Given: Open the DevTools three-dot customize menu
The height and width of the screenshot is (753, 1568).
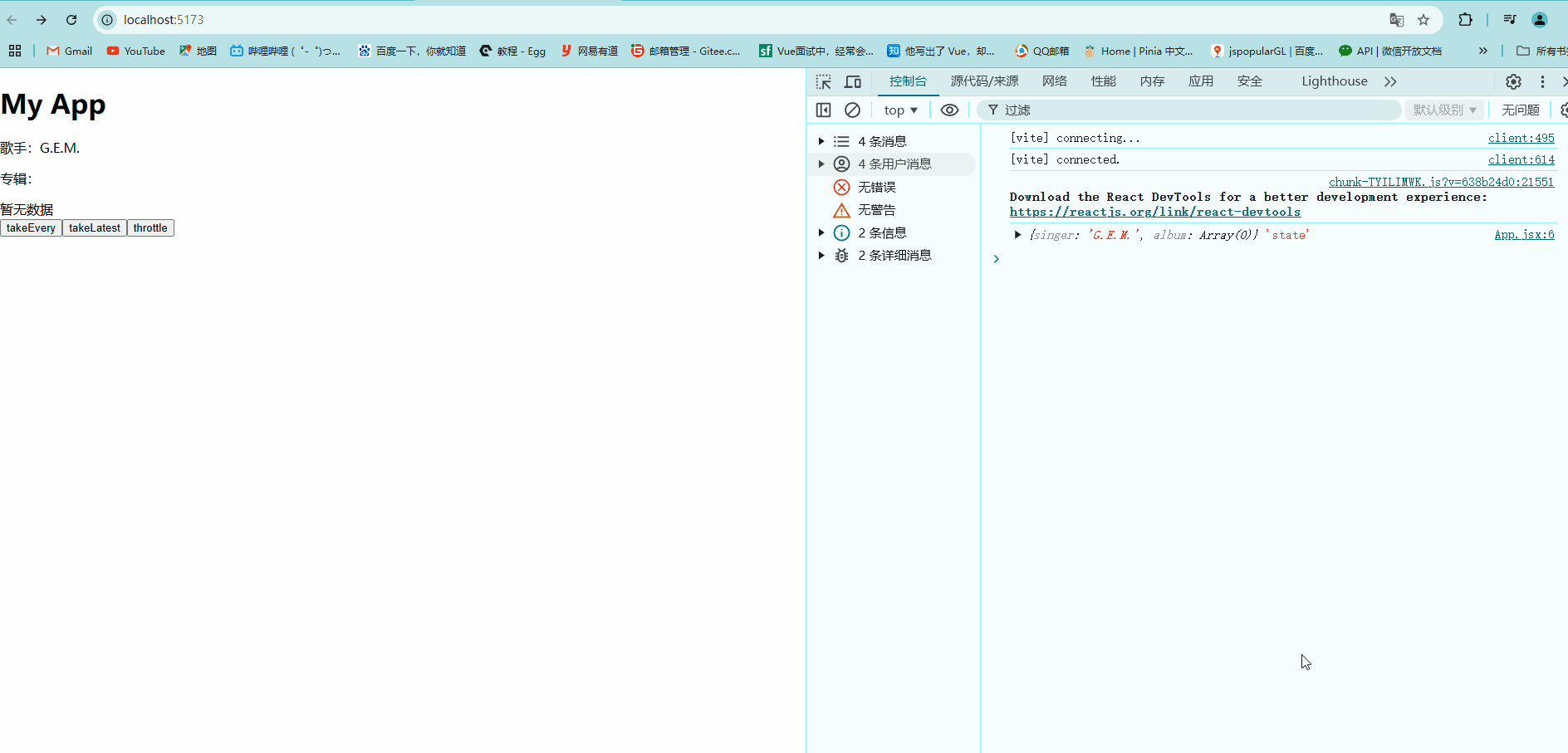Looking at the screenshot, I should click(x=1542, y=81).
